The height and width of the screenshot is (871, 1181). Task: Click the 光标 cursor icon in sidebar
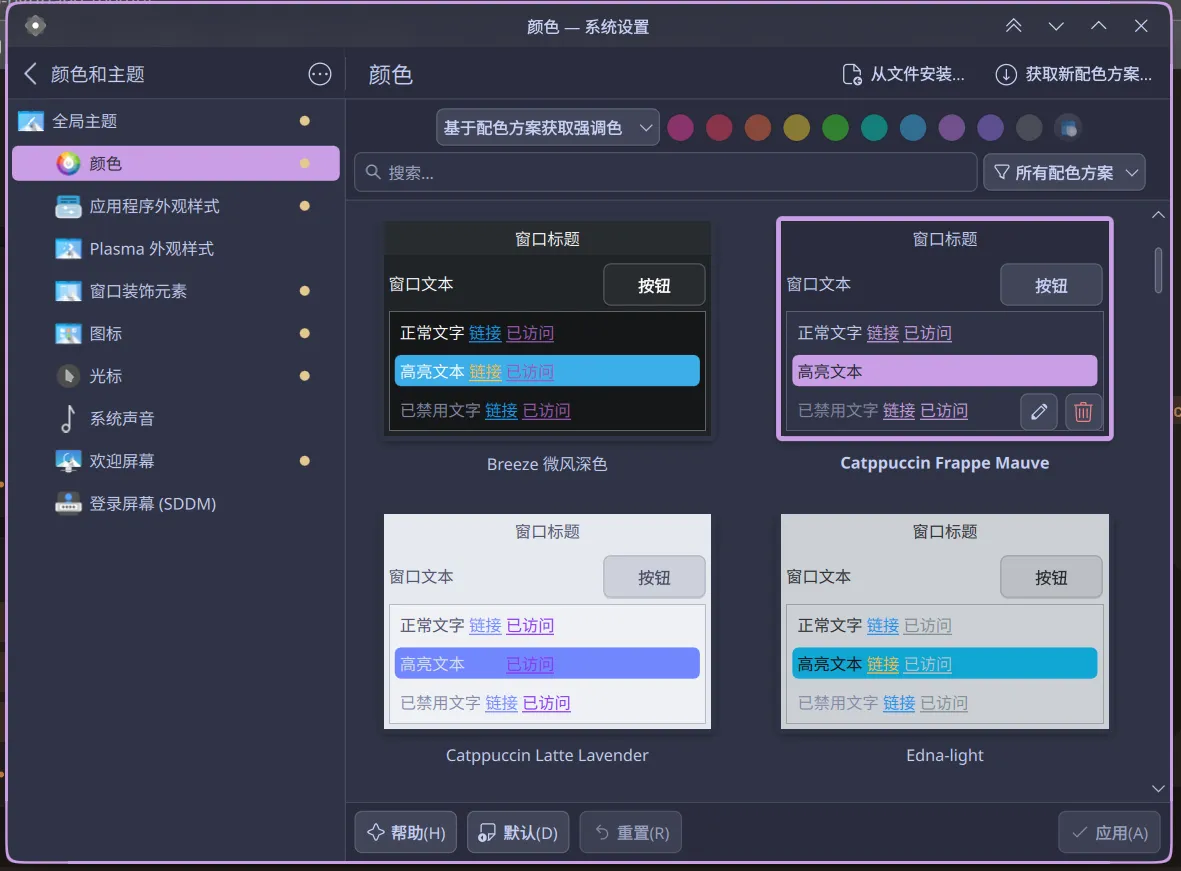pyautogui.click(x=68, y=376)
